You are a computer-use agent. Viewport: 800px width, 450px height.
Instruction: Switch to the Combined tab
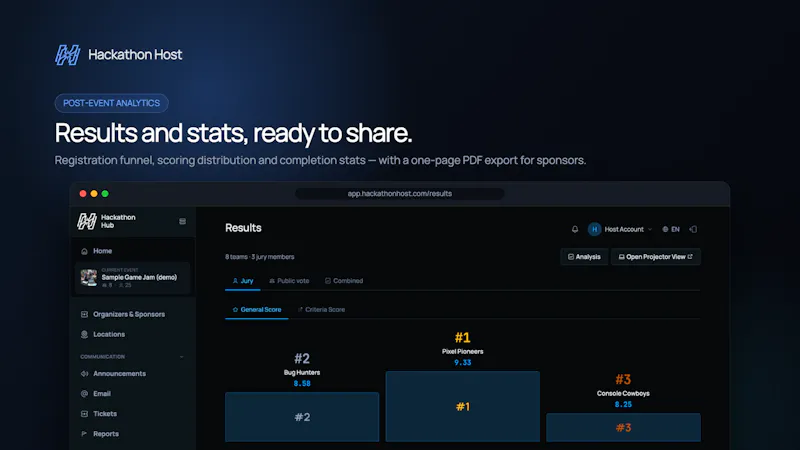[344, 281]
